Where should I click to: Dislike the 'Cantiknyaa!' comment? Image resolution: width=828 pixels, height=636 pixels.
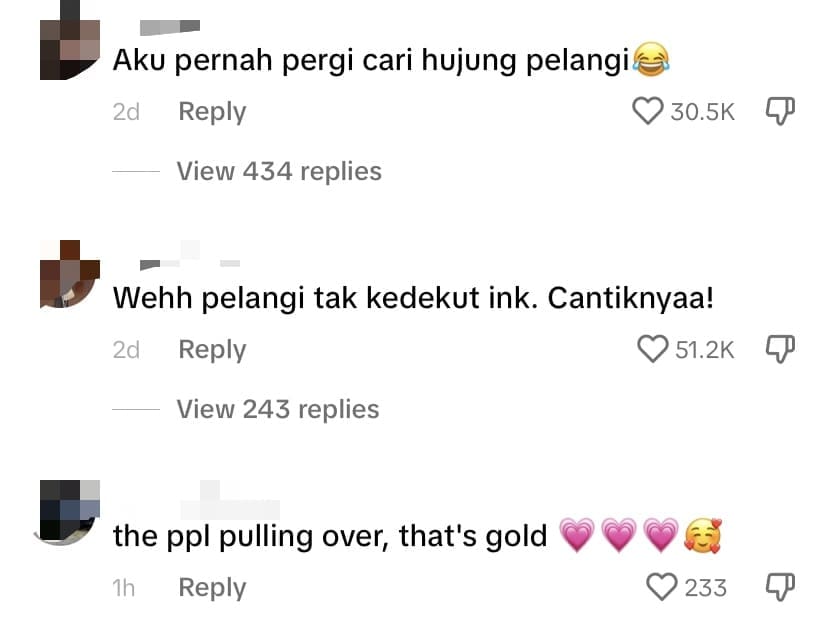pos(780,349)
